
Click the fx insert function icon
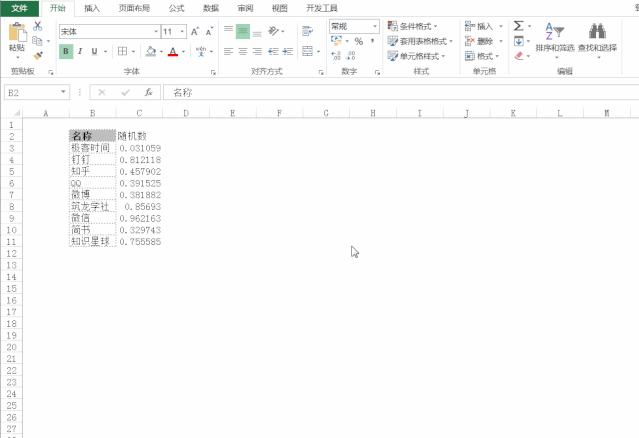149,92
